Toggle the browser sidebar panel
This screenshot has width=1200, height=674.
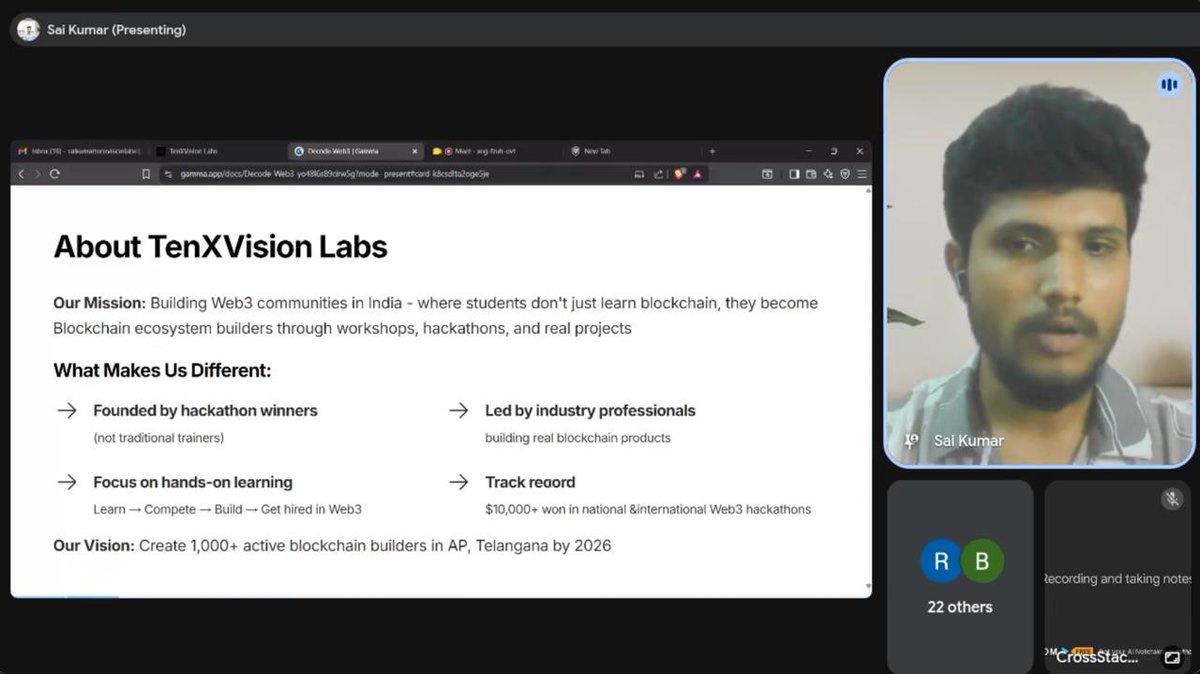pos(794,174)
